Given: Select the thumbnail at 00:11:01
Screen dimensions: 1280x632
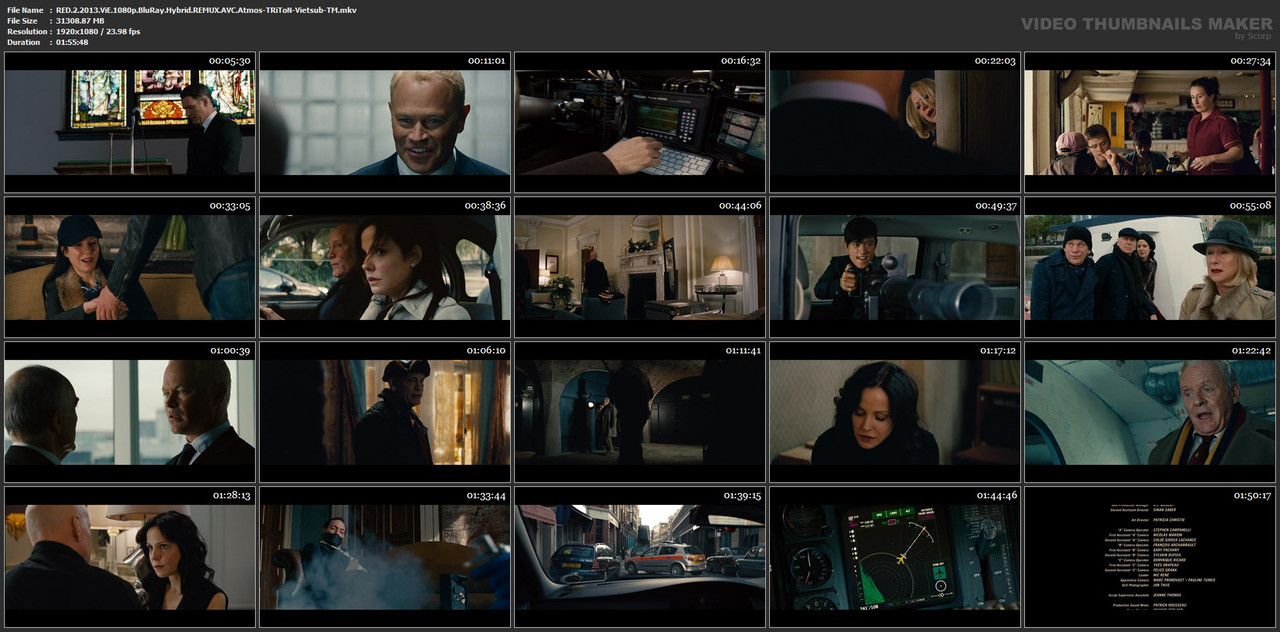Looking at the screenshot, I should (385, 122).
